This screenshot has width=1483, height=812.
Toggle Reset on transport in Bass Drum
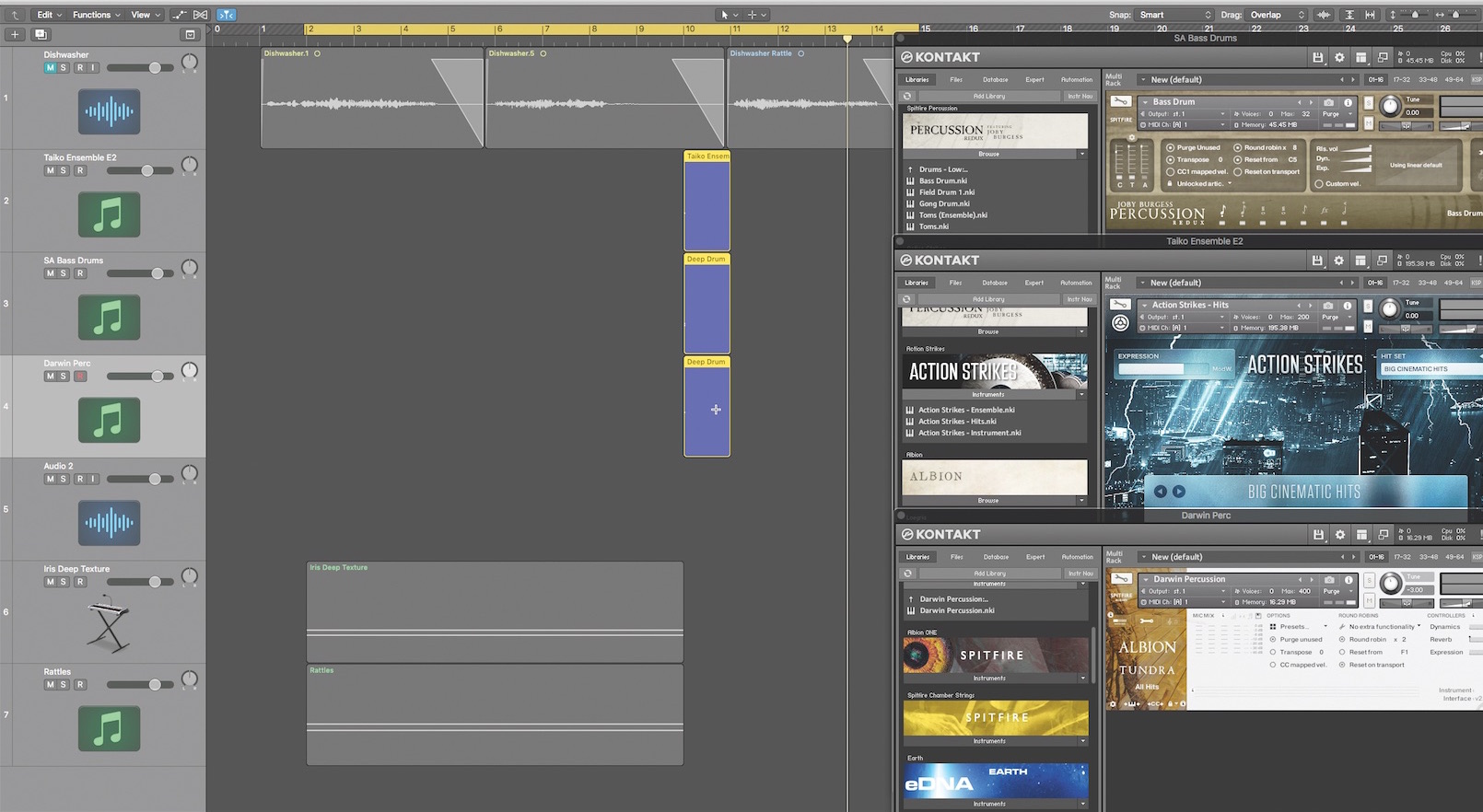click(x=1237, y=171)
